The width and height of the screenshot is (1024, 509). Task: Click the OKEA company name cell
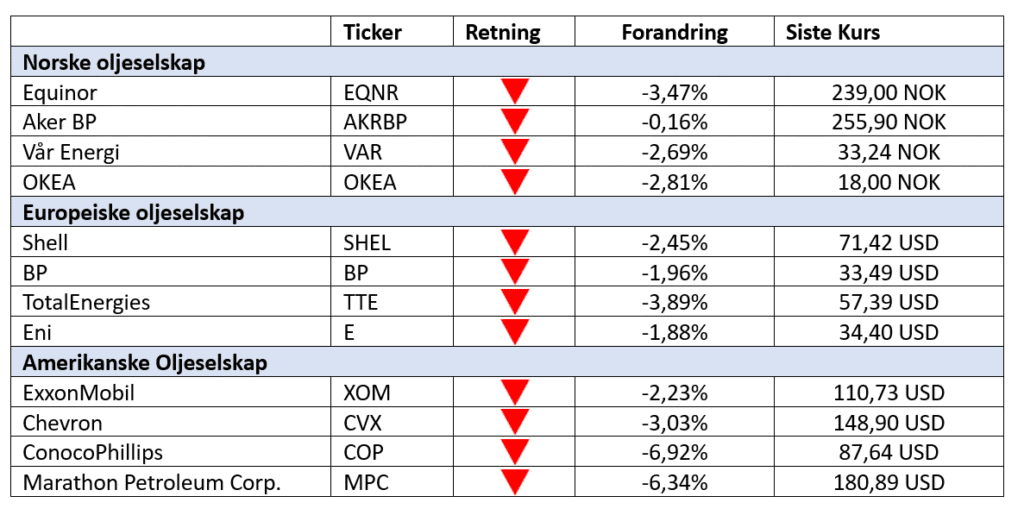(x=49, y=183)
